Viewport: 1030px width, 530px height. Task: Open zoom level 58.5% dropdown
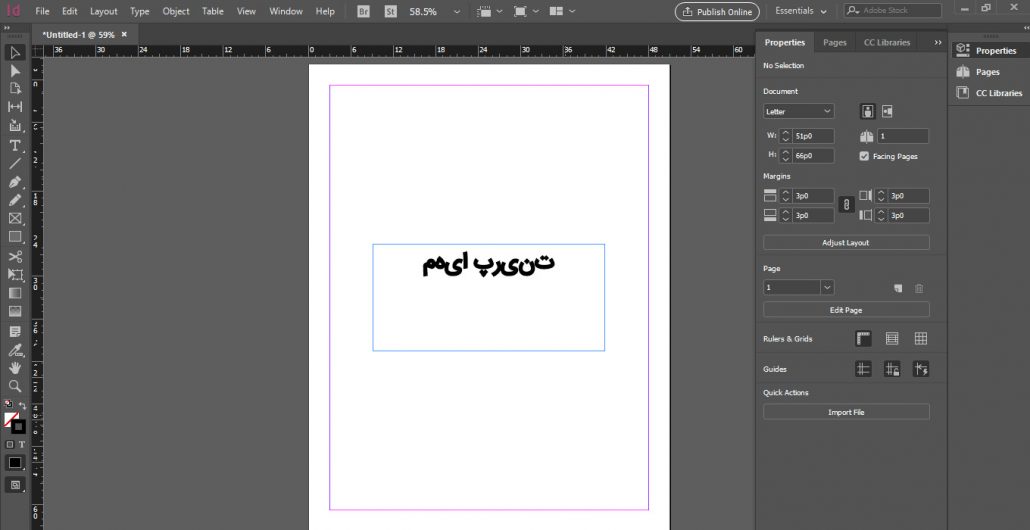[457, 11]
